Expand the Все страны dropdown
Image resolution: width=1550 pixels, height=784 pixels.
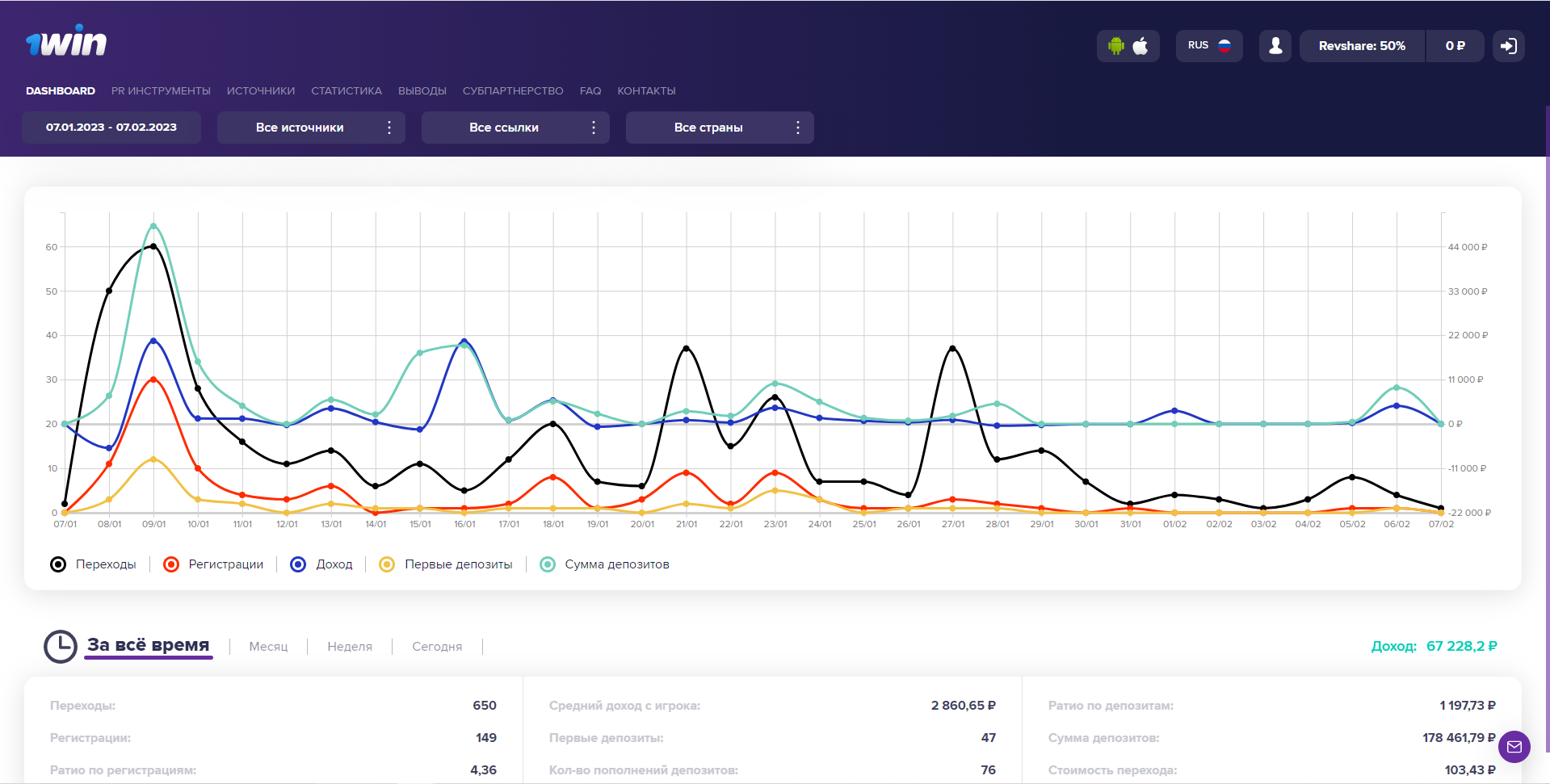click(720, 128)
